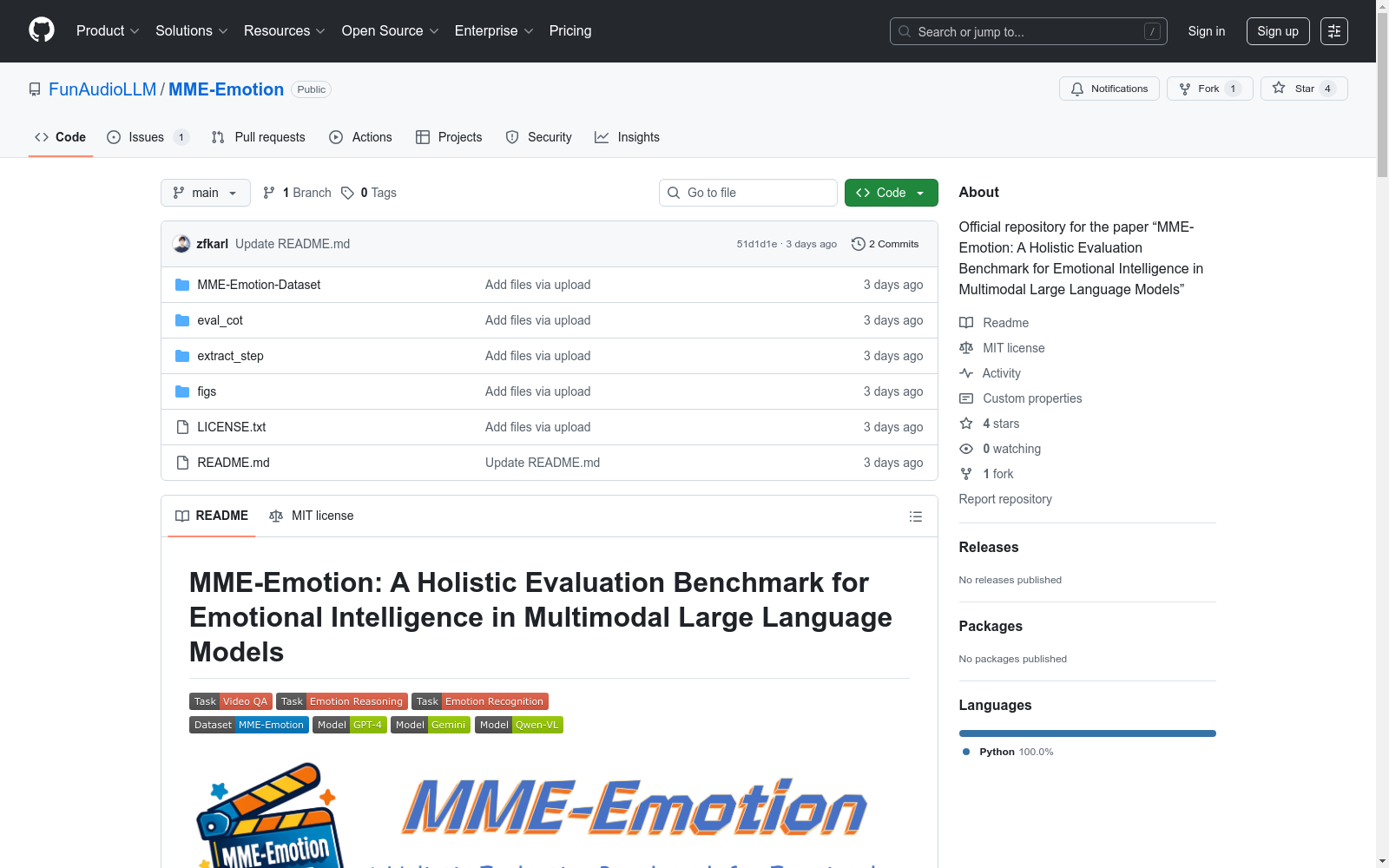Click the scale icon beside MIT license in About

[x=966, y=348]
